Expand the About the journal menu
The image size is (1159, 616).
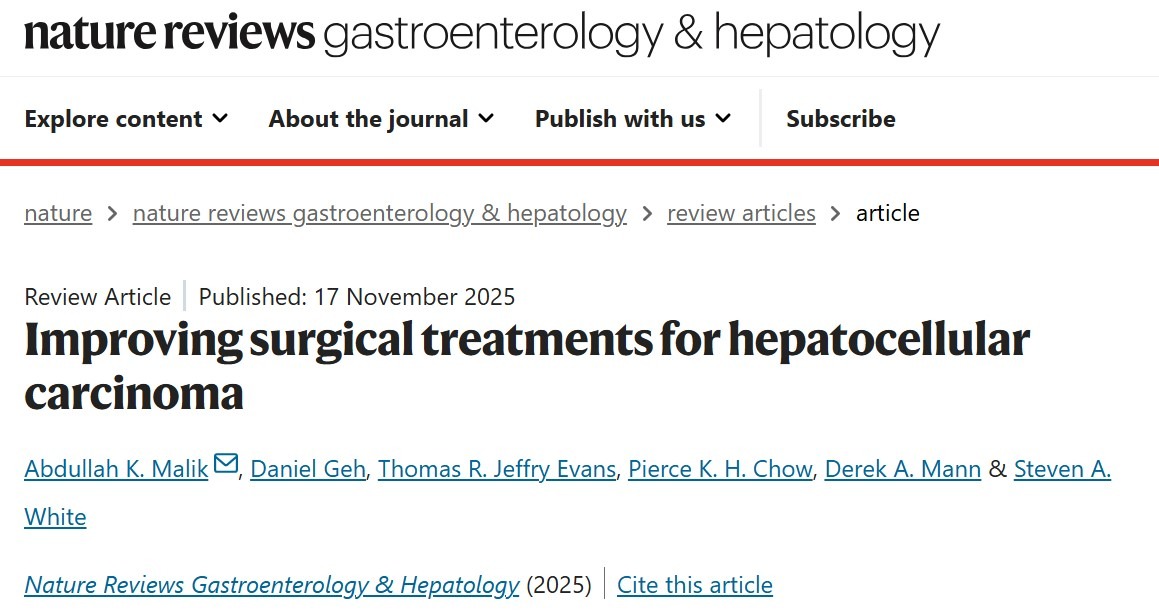click(367, 118)
